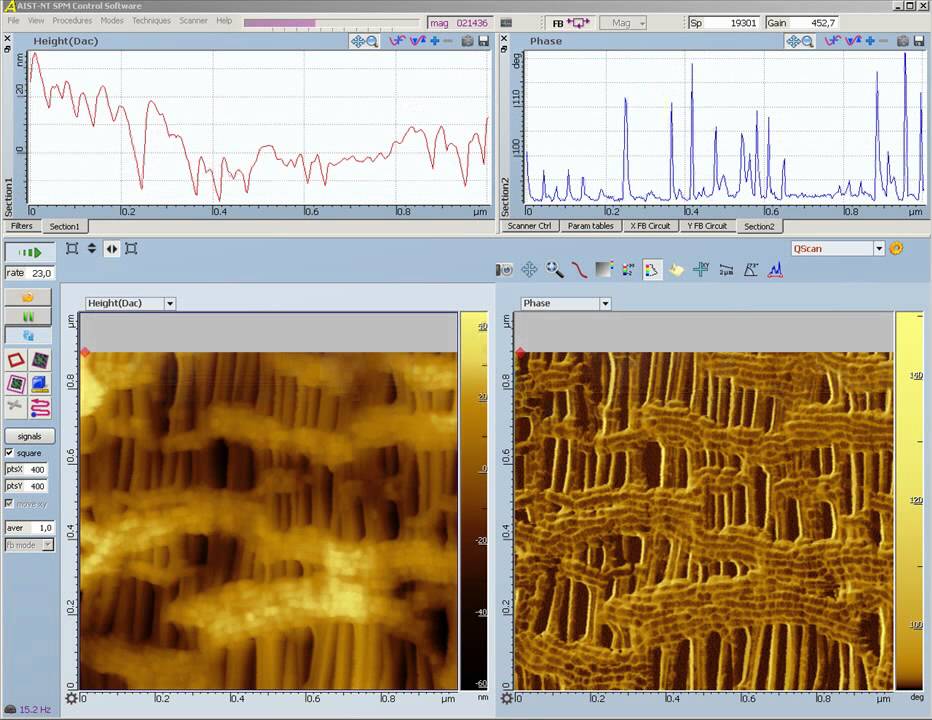The image size is (932, 720).
Task: Click the FB feedback loop toggle button
Action: click(570, 23)
